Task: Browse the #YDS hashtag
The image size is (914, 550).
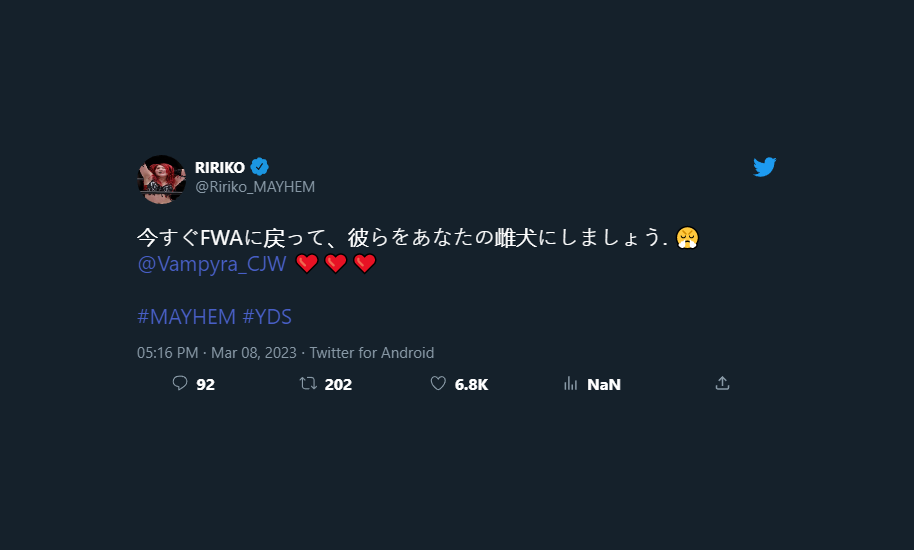Action: [267, 317]
